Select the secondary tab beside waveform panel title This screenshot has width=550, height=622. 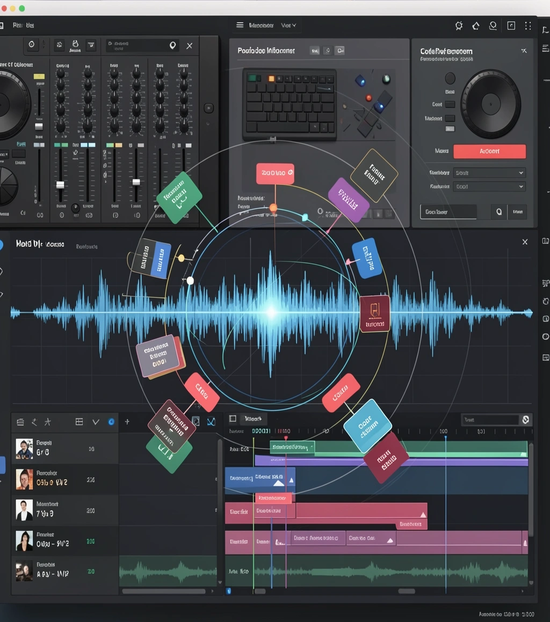87,247
